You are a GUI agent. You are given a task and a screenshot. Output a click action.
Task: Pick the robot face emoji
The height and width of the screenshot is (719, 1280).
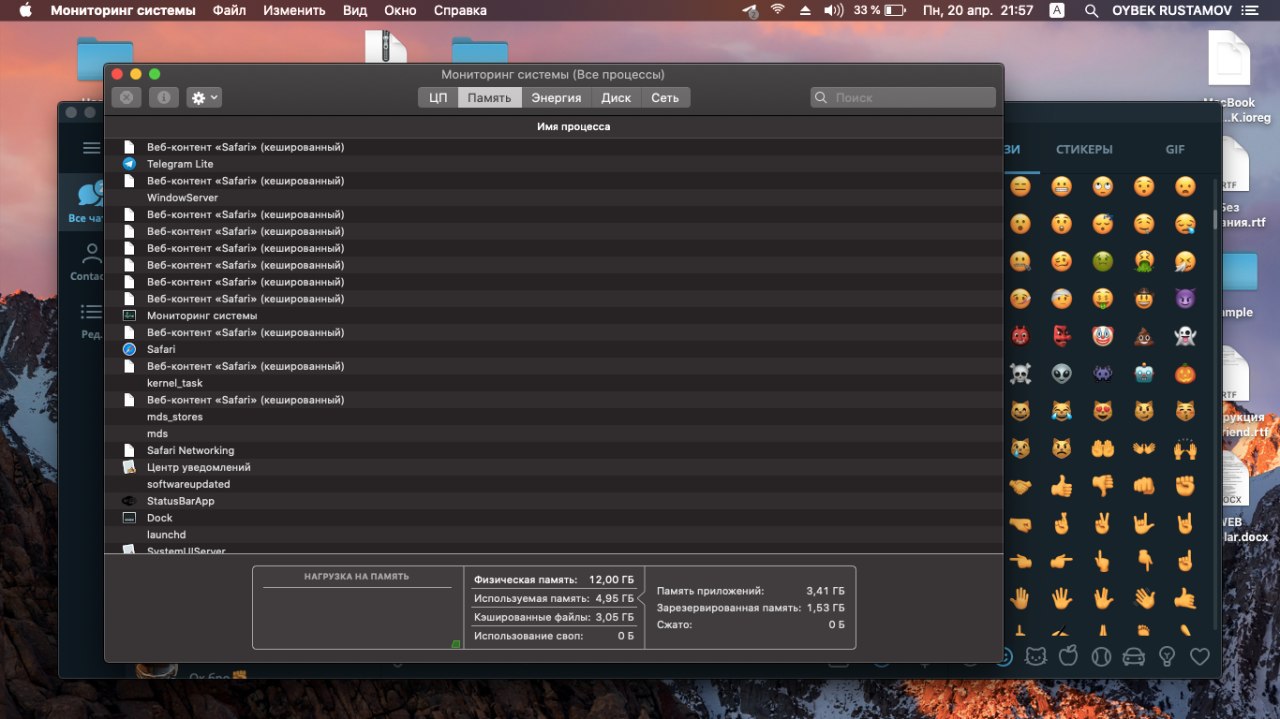1144,373
